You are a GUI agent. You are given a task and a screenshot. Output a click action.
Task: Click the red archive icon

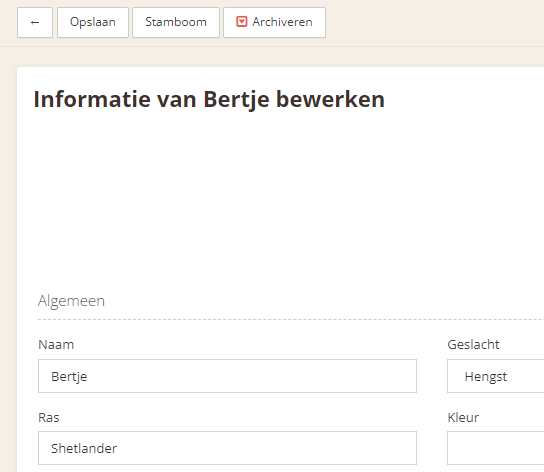pos(241,22)
